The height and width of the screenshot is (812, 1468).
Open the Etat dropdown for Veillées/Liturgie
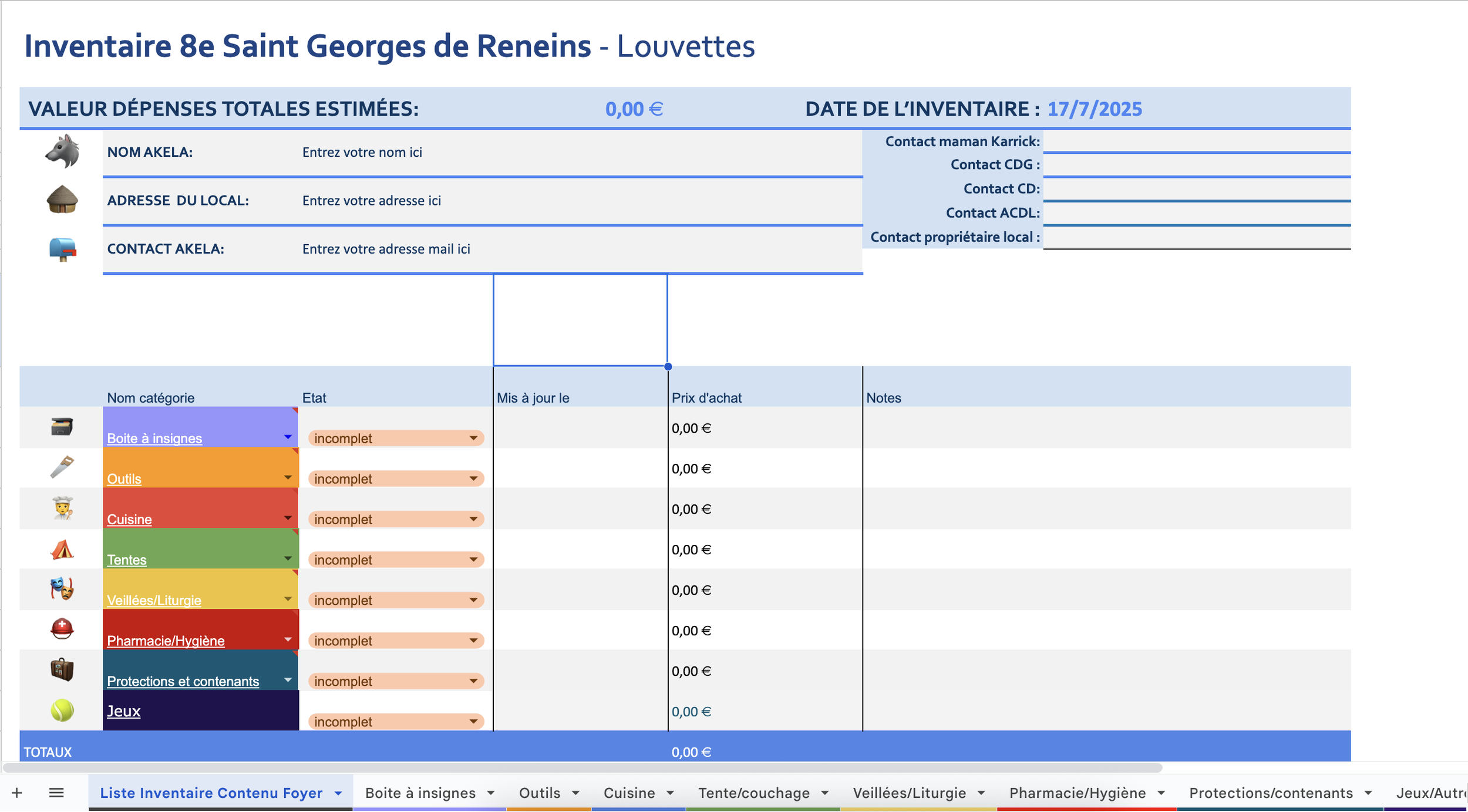tap(396, 601)
